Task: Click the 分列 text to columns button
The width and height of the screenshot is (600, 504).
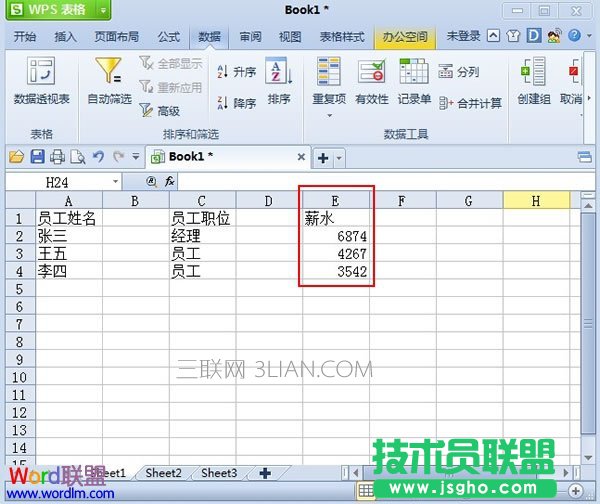Action: click(458, 72)
